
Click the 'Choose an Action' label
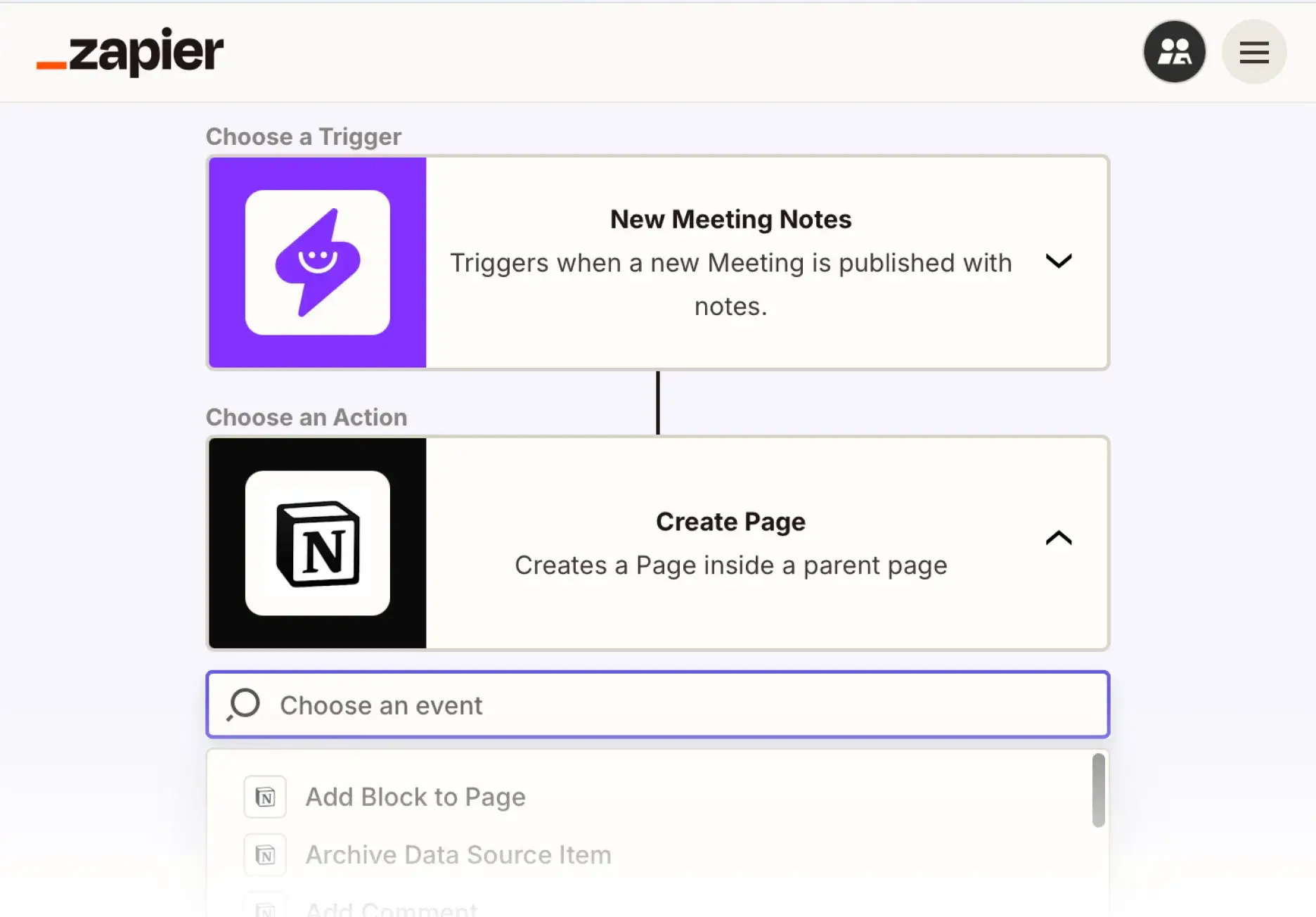306,417
